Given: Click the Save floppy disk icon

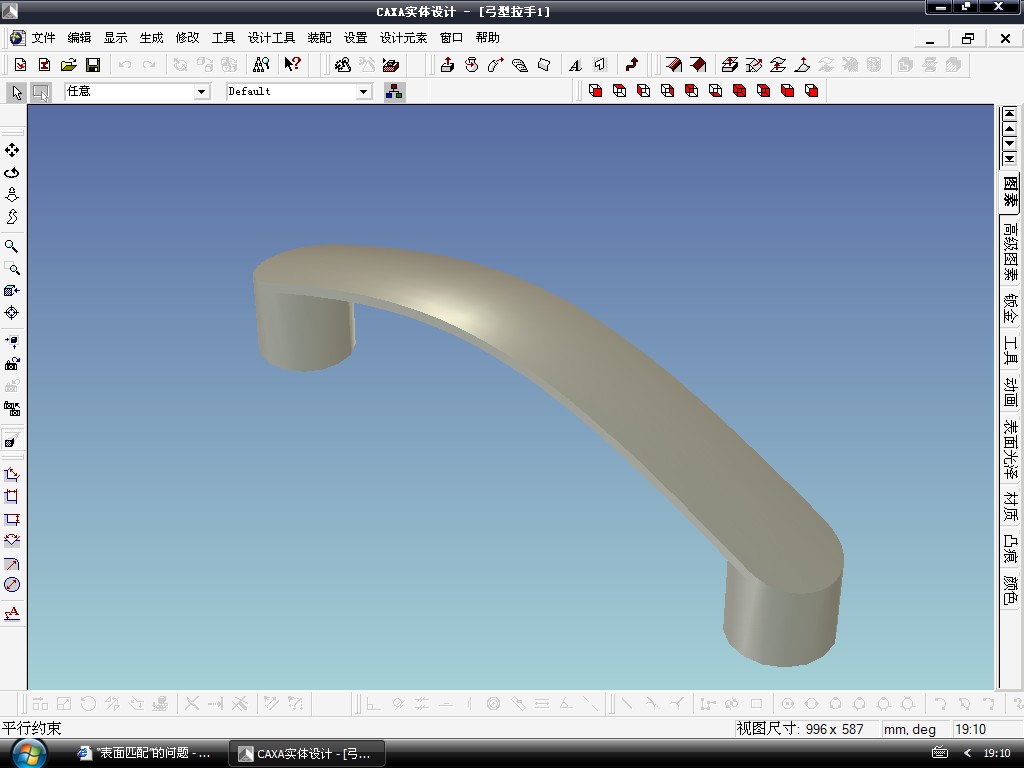Looking at the screenshot, I should [x=93, y=65].
